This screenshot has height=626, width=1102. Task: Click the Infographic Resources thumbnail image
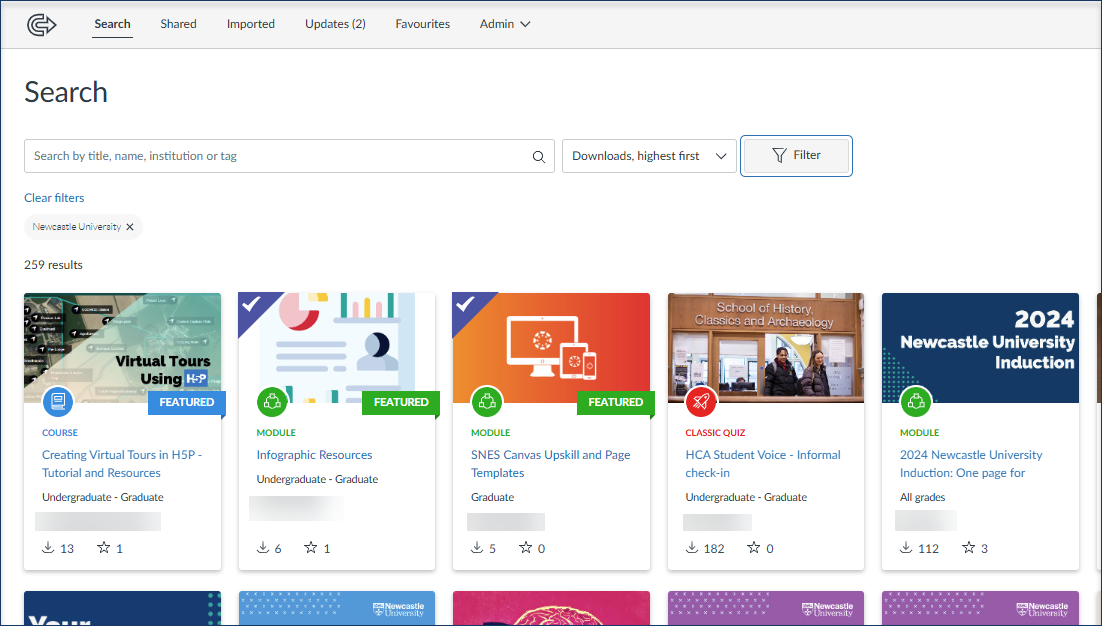click(x=337, y=348)
